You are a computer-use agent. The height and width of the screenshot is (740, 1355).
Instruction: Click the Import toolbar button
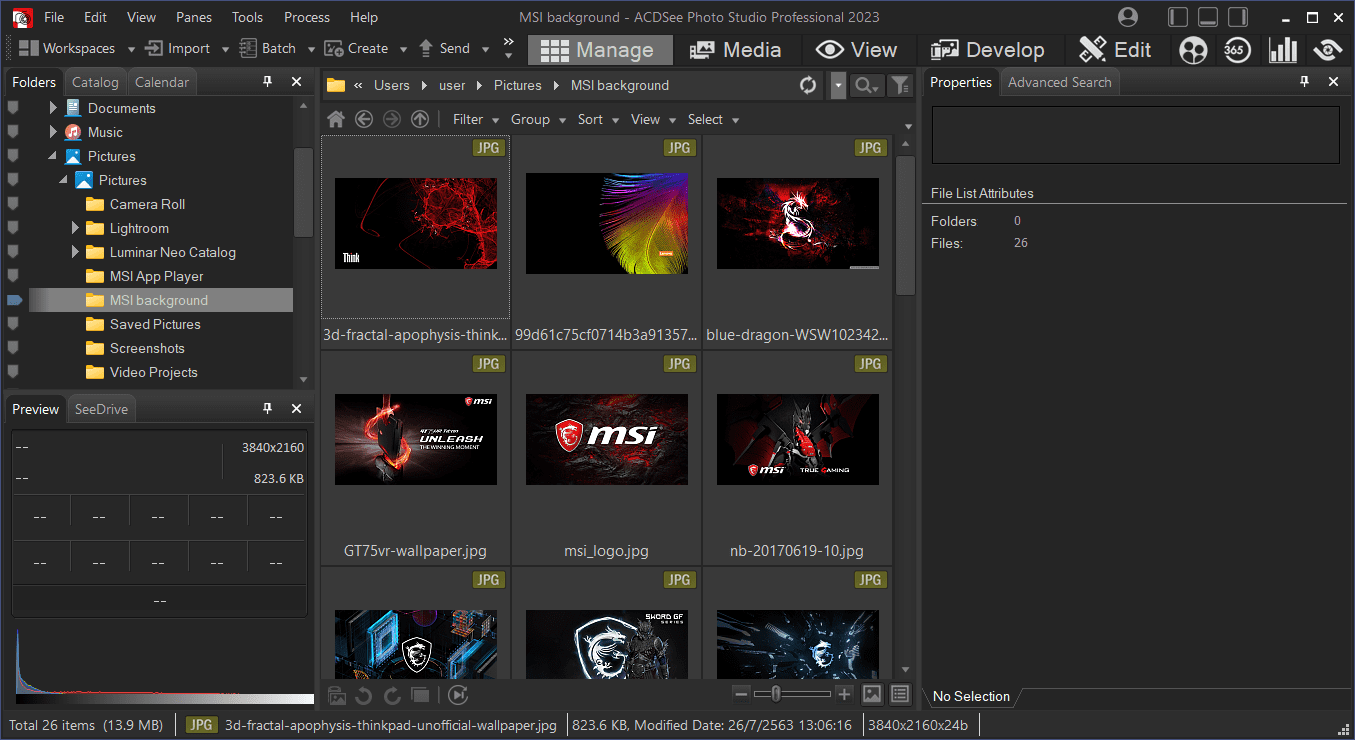pos(178,48)
